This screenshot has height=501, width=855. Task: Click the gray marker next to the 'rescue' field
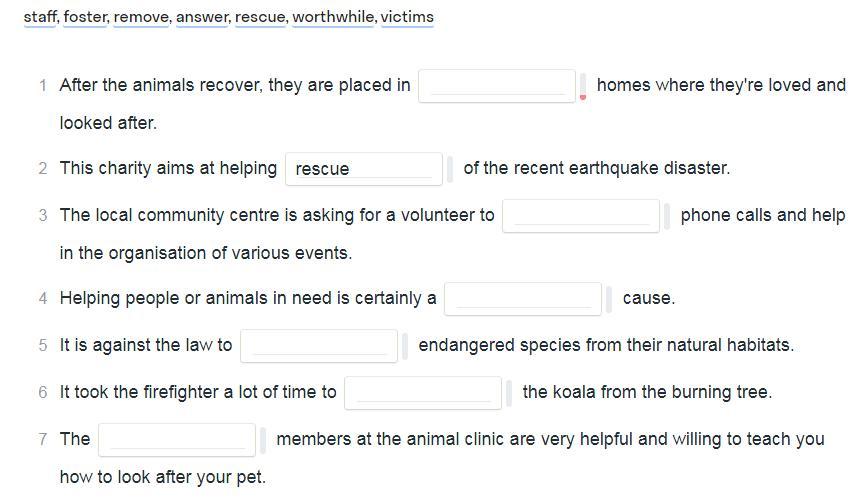coord(450,169)
